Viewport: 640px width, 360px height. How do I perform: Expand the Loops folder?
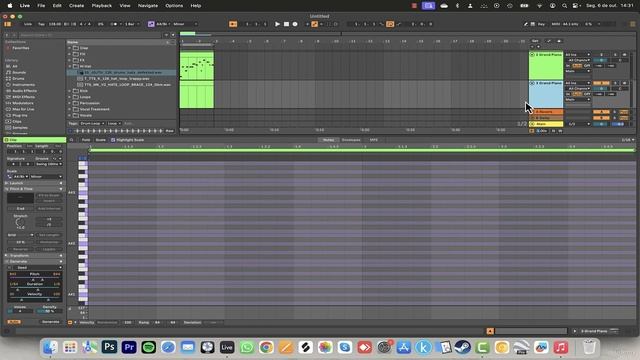click(x=70, y=97)
